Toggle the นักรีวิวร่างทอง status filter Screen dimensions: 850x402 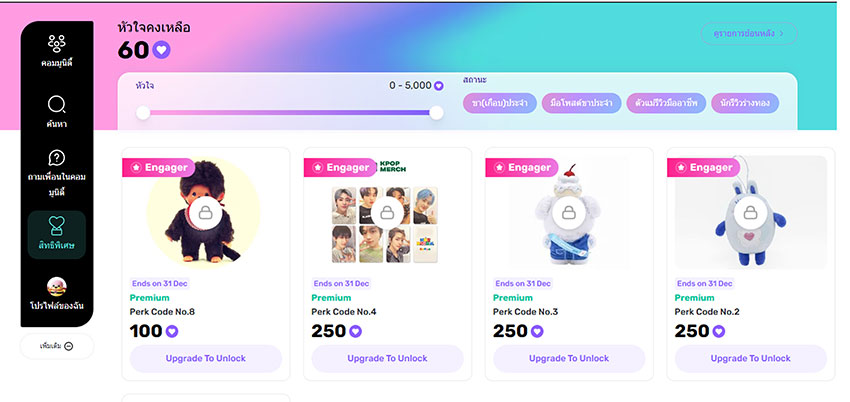(x=742, y=103)
